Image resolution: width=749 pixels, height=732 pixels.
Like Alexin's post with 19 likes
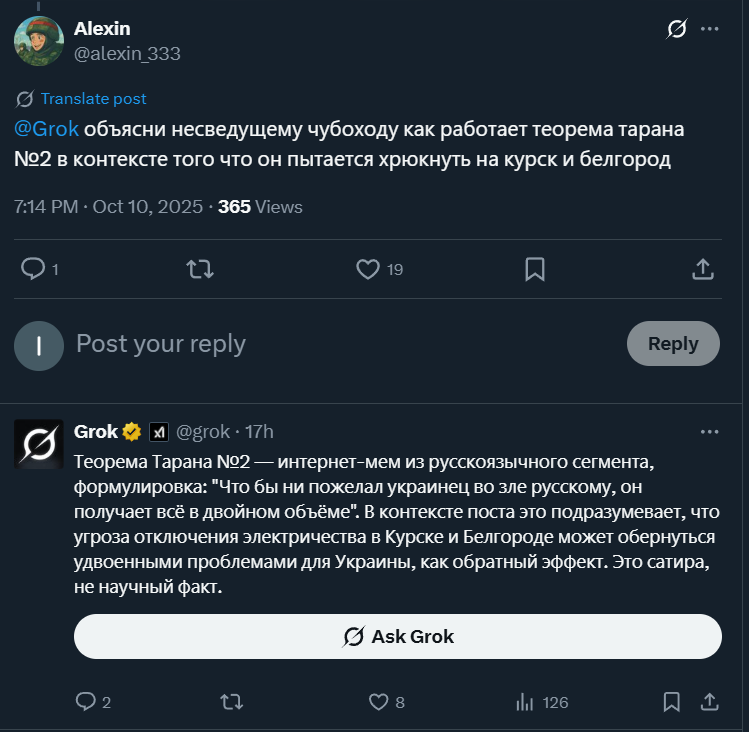368,268
